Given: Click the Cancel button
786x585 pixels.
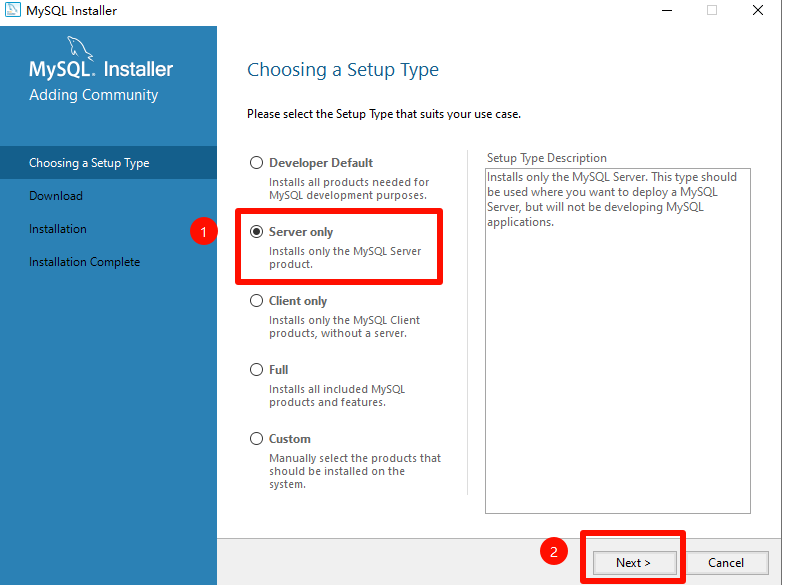Looking at the screenshot, I should coord(726,563).
